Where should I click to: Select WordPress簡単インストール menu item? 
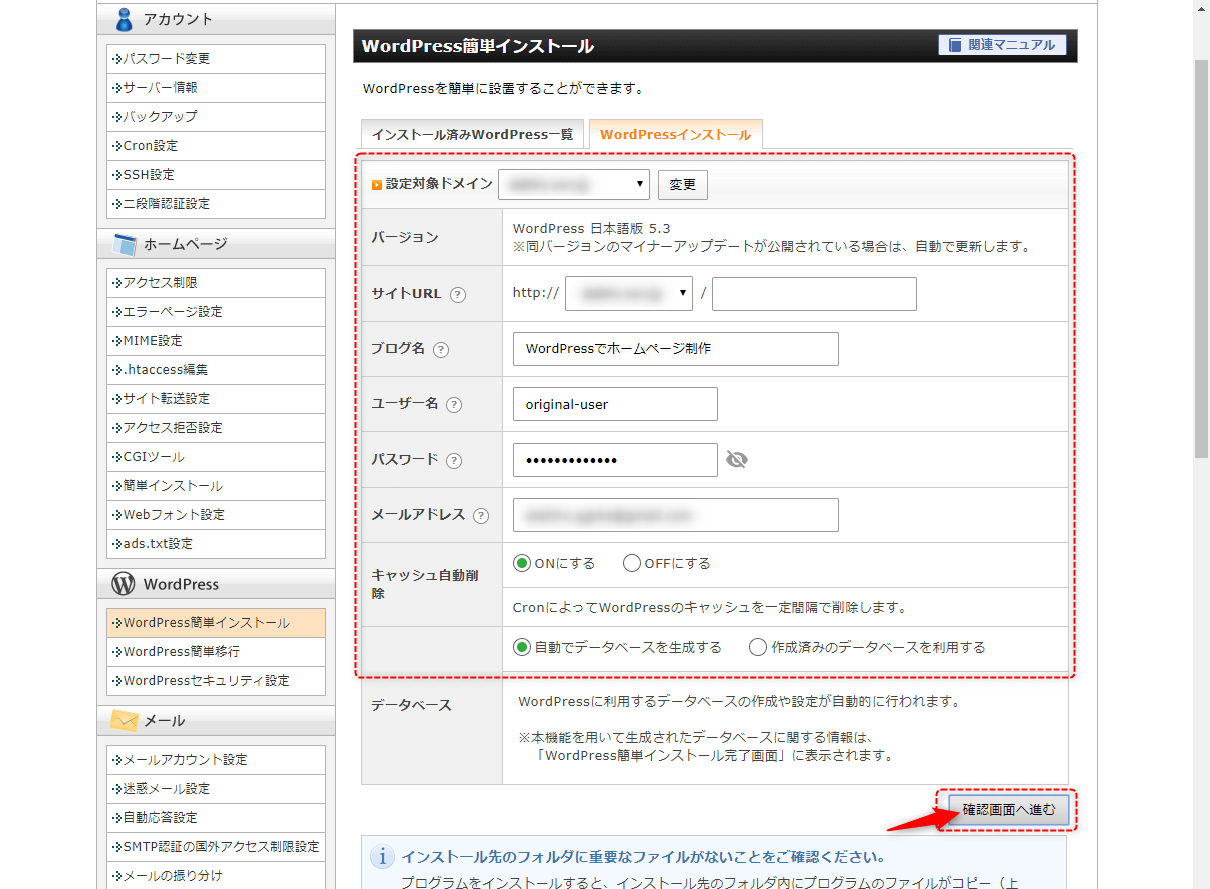pos(216,623)
